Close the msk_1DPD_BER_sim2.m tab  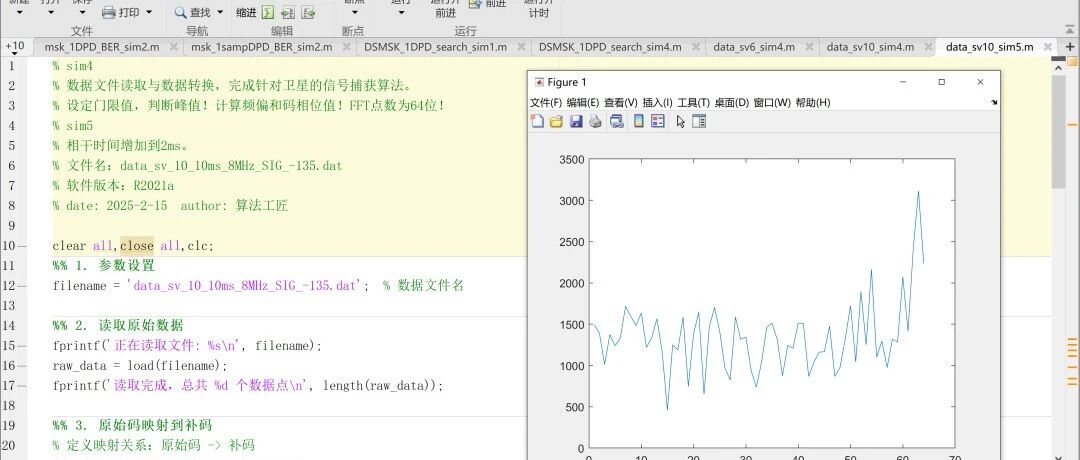click(174, 48)
